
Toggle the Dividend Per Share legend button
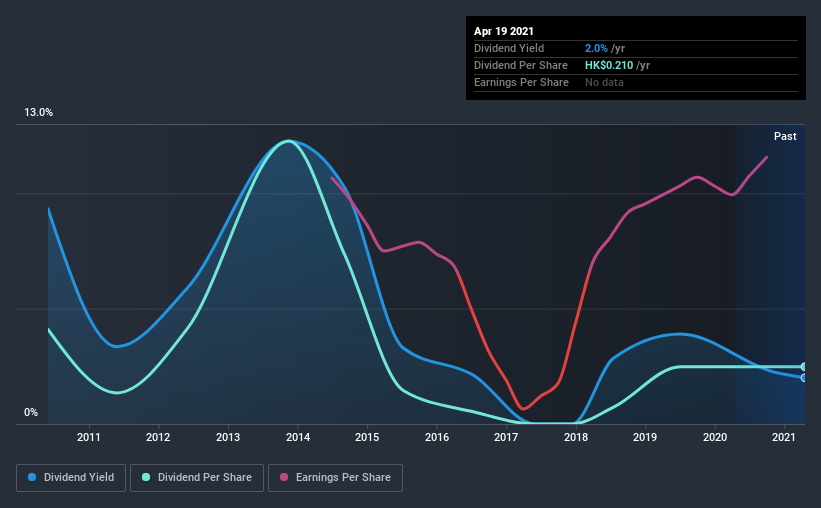(197, 478)
